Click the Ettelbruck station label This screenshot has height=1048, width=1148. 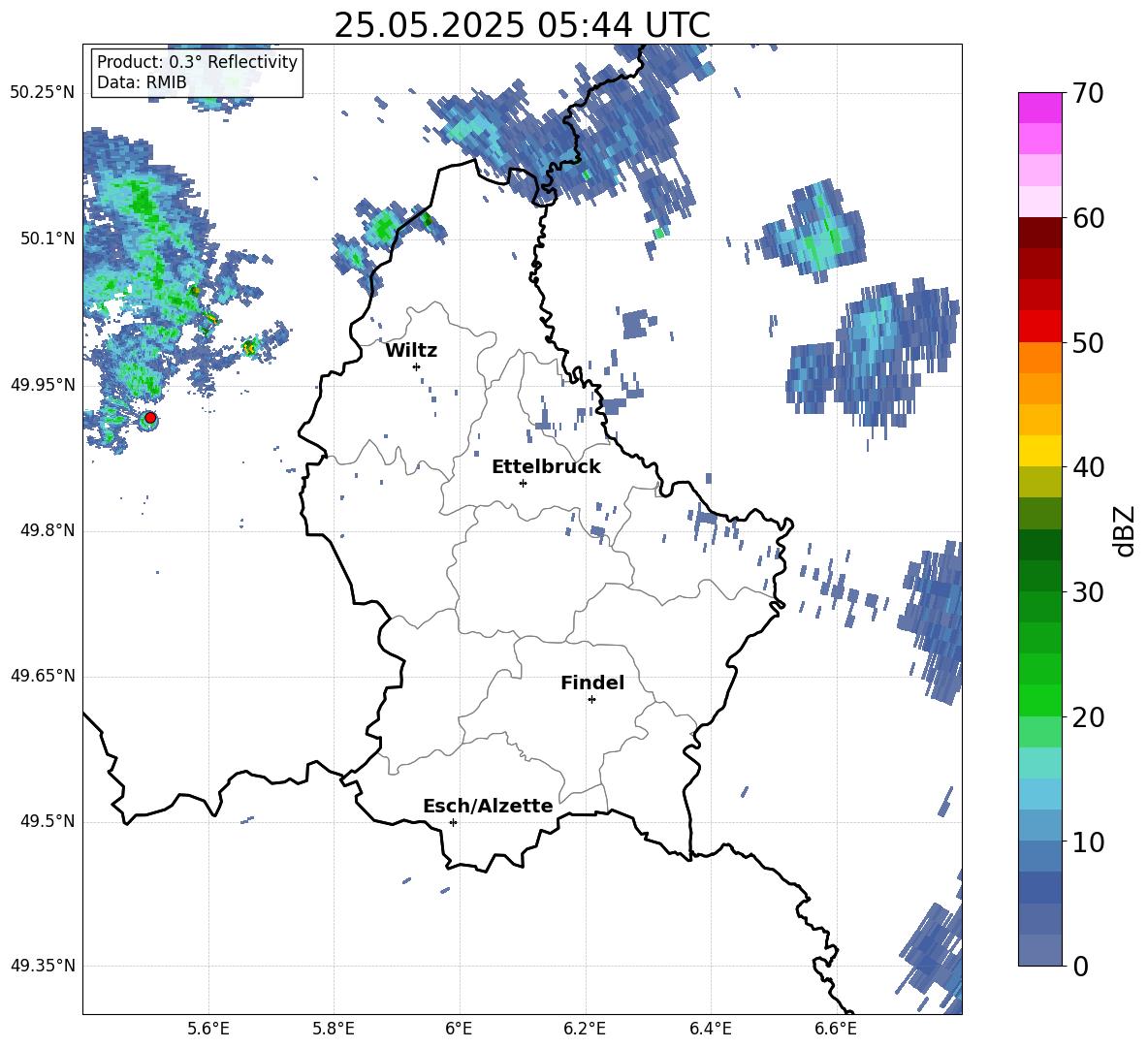(546, 467)
